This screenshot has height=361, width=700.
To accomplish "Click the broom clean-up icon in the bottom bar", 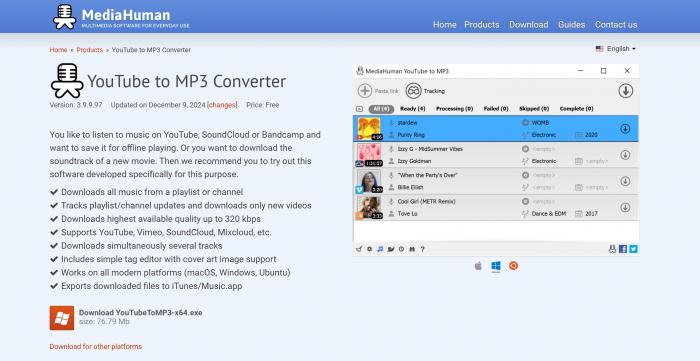I will tap(358, 249).
